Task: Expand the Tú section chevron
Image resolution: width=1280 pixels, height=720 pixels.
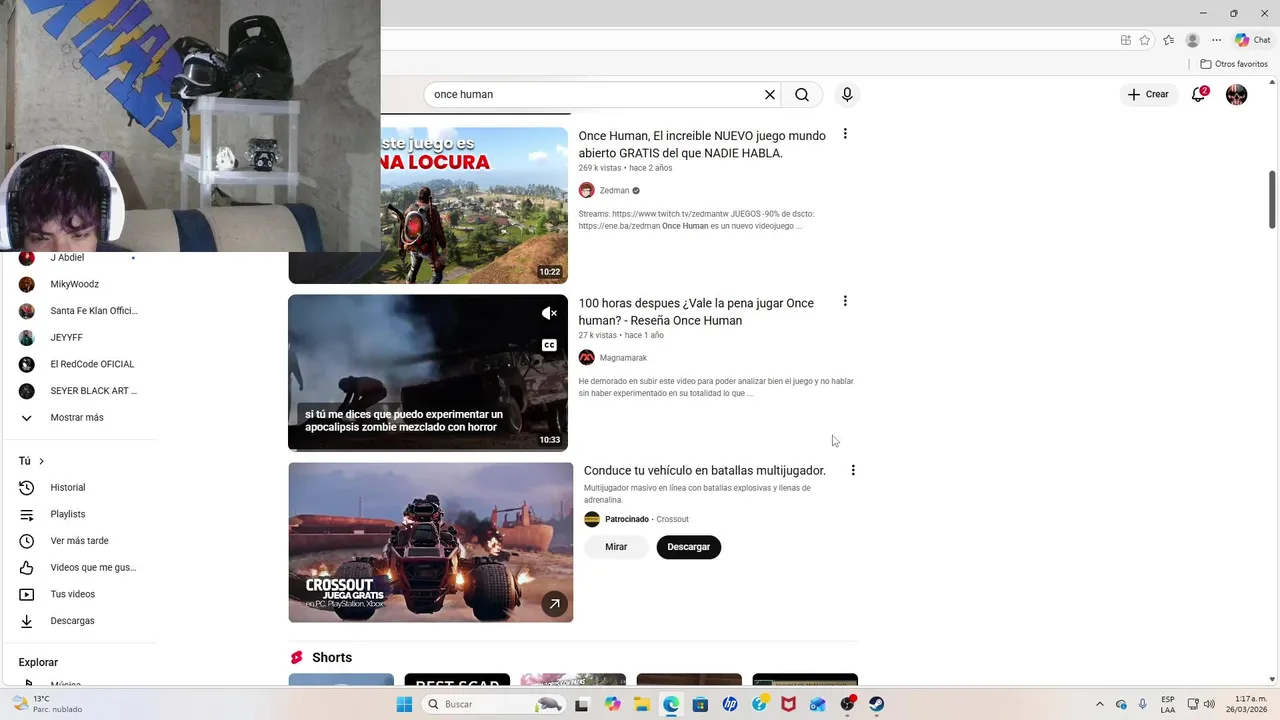Action: click(x=41, y=461)
